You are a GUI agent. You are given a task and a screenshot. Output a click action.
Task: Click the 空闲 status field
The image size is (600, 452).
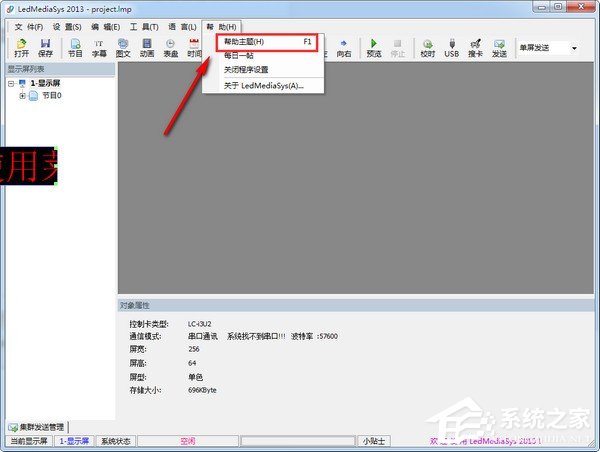(188, 441)
